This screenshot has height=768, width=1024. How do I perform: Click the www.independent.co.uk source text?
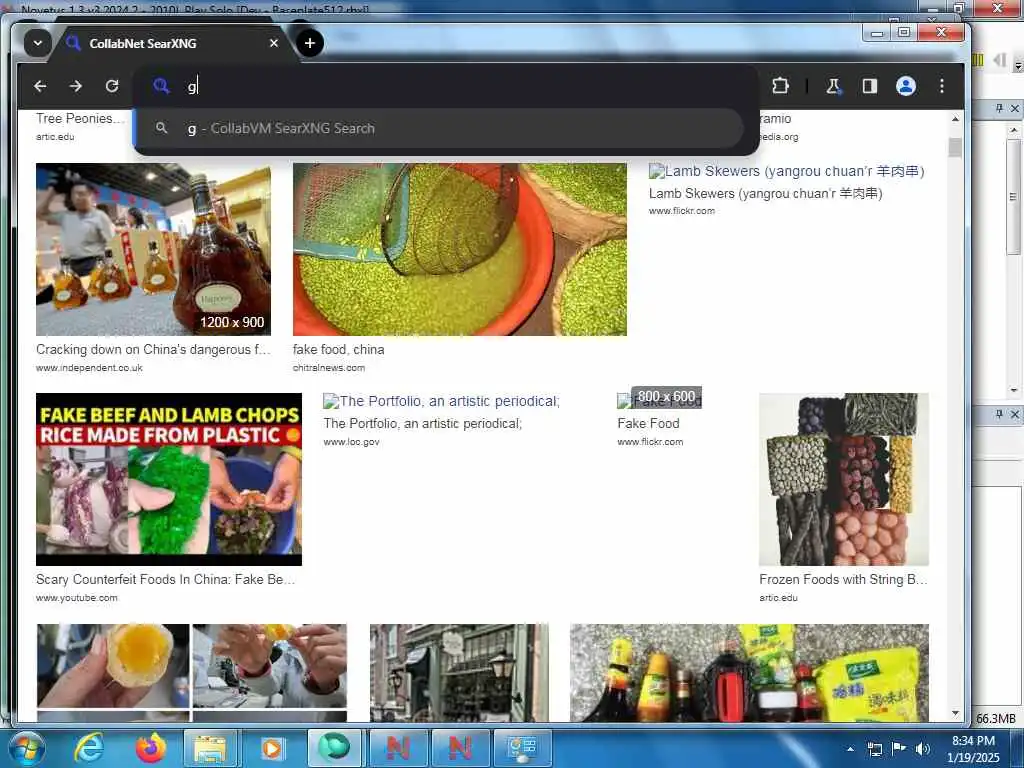(89, 368)
